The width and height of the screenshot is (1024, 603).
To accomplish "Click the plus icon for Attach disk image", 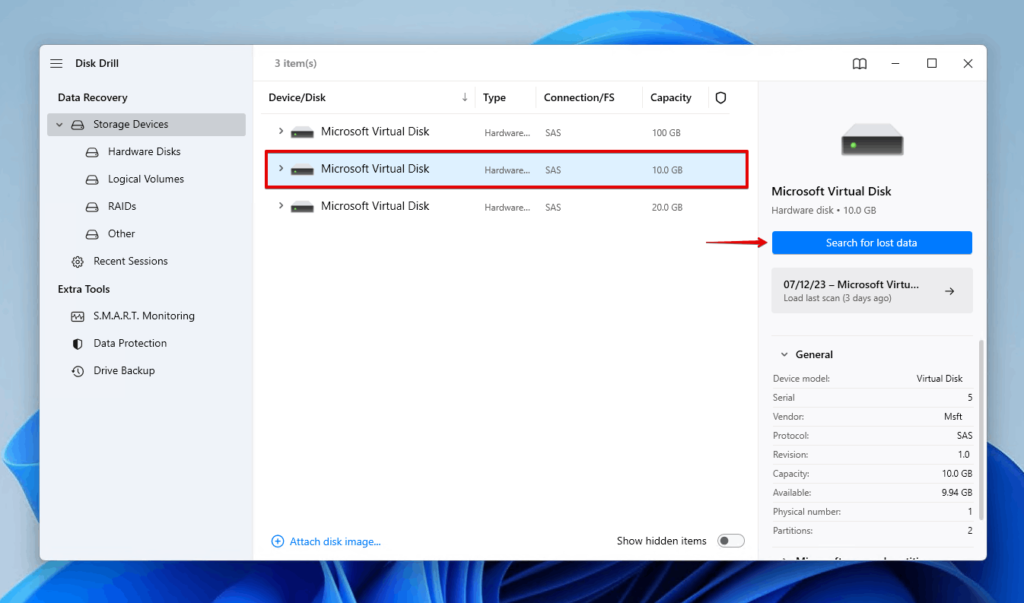I will point(278,541).
